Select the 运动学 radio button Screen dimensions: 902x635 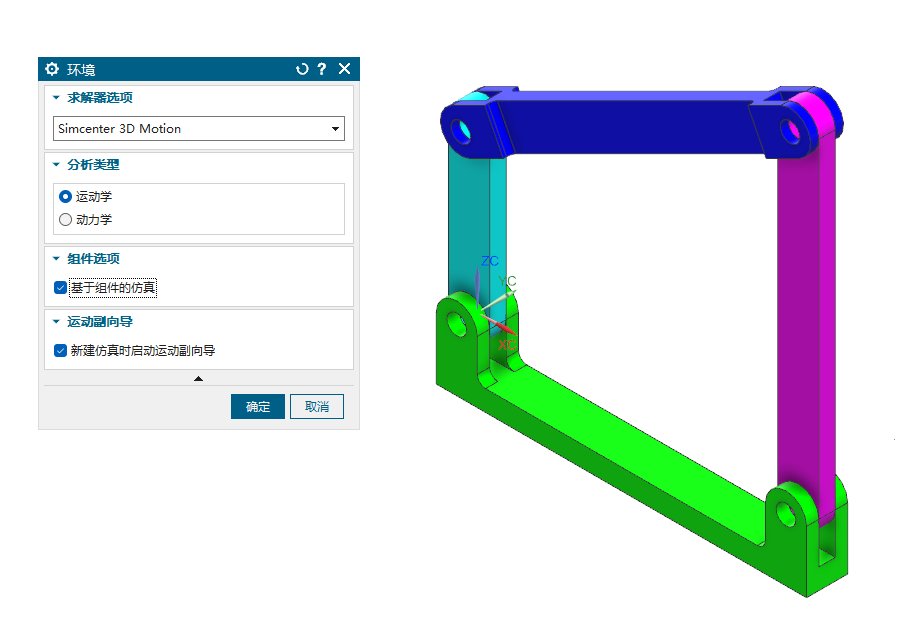tap(66, 197)
